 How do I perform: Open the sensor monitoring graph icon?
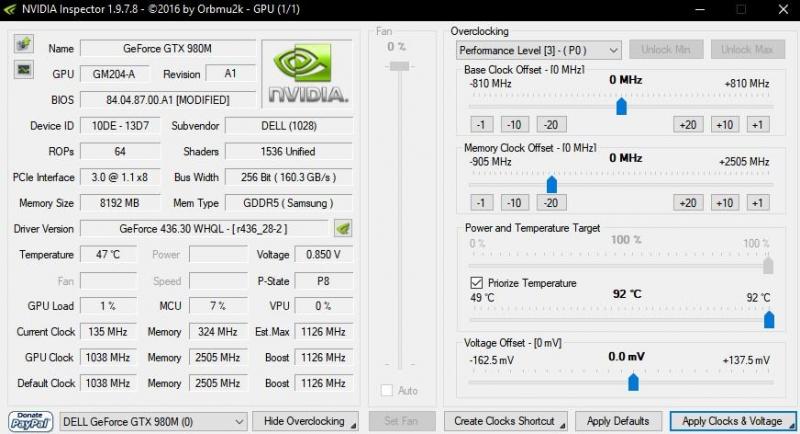pyautogui.click(x=23, y=69)
